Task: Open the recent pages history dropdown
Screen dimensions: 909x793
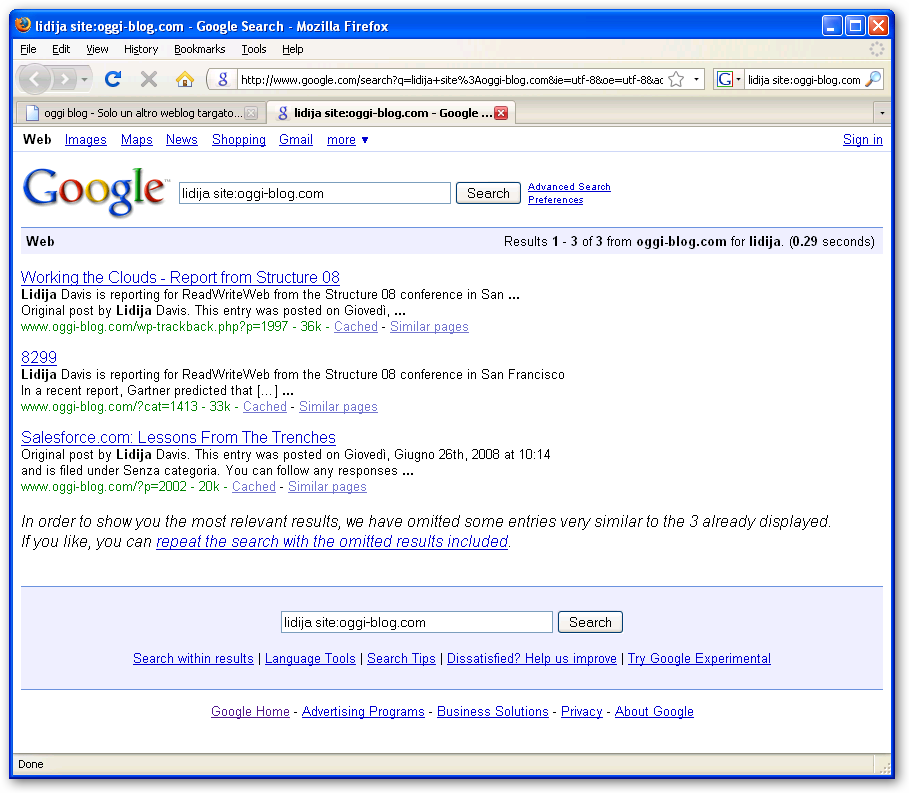Action: click(x=85, y=79)
